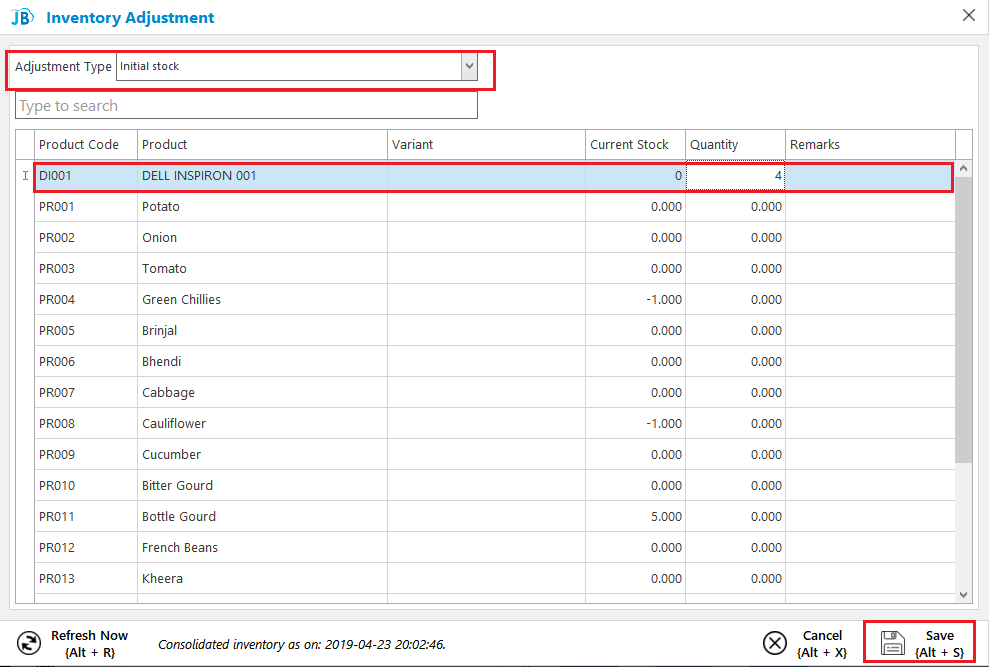Viewport: 989px width, 667px height.
Task: Click quantity cell of Bottle Gourd row
Action: (x=735, y=516)
